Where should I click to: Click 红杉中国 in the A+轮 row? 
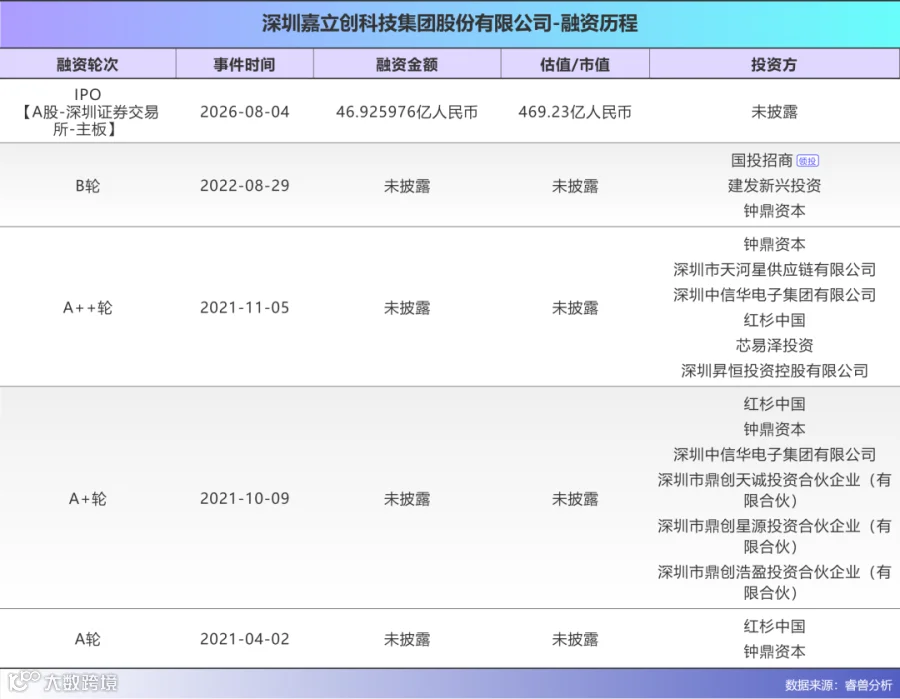coord(774,404)
